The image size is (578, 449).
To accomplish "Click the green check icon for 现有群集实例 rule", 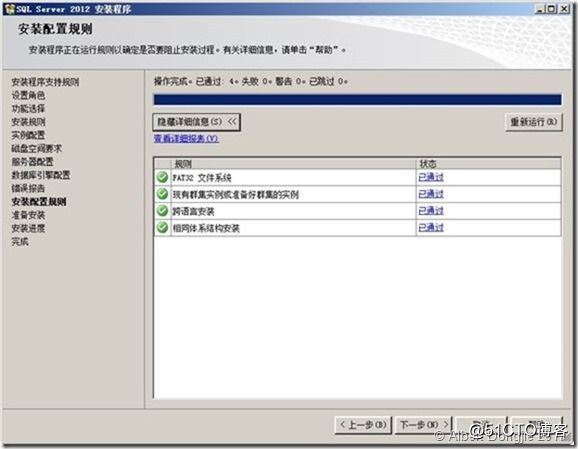I will [x=162, y=194].
